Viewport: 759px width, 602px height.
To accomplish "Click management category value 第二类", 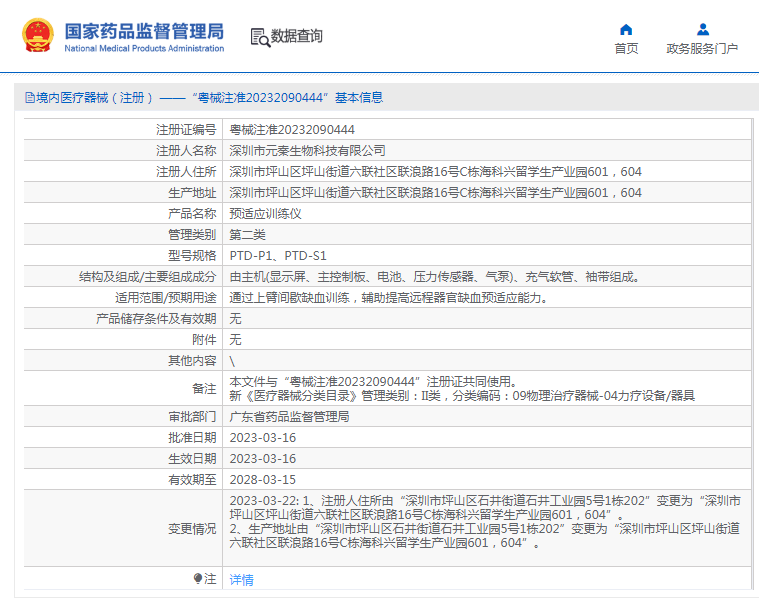I will [247, 235].
